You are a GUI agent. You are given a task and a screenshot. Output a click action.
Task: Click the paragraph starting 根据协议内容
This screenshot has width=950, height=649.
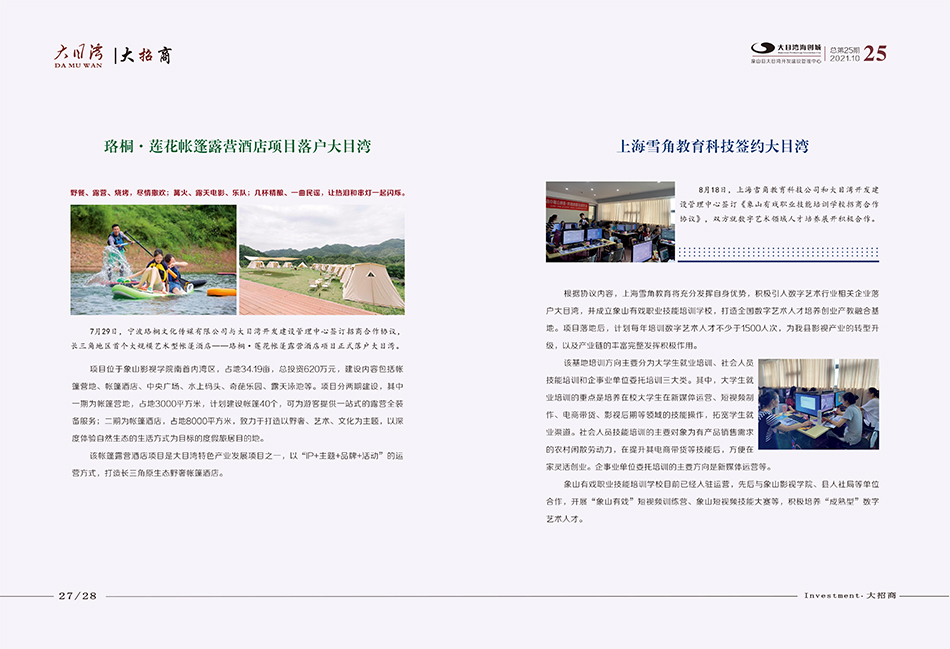(x=712, y=319)
